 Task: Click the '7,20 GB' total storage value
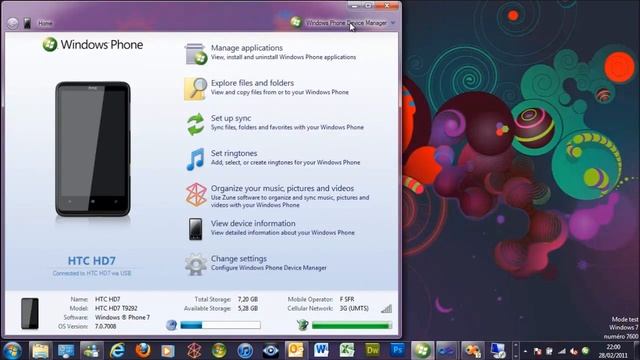click(x=248, y=299)
